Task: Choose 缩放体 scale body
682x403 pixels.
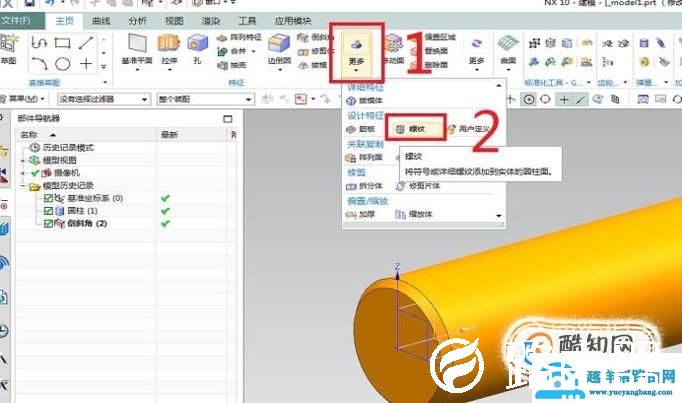Action: pyautogui.click(x=414, y=214)
